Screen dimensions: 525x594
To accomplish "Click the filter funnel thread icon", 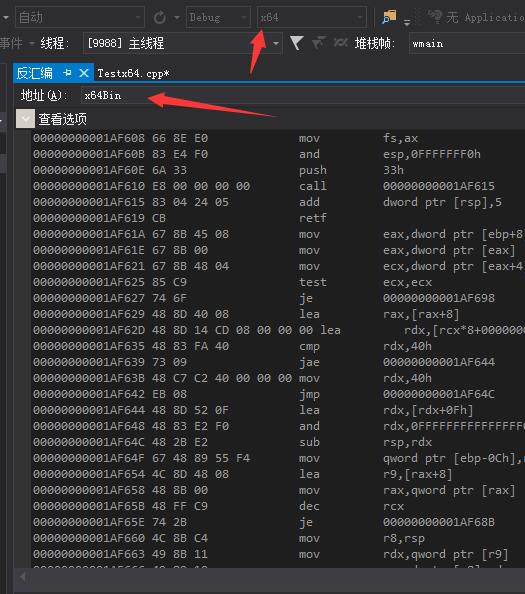I will [297, 43].
